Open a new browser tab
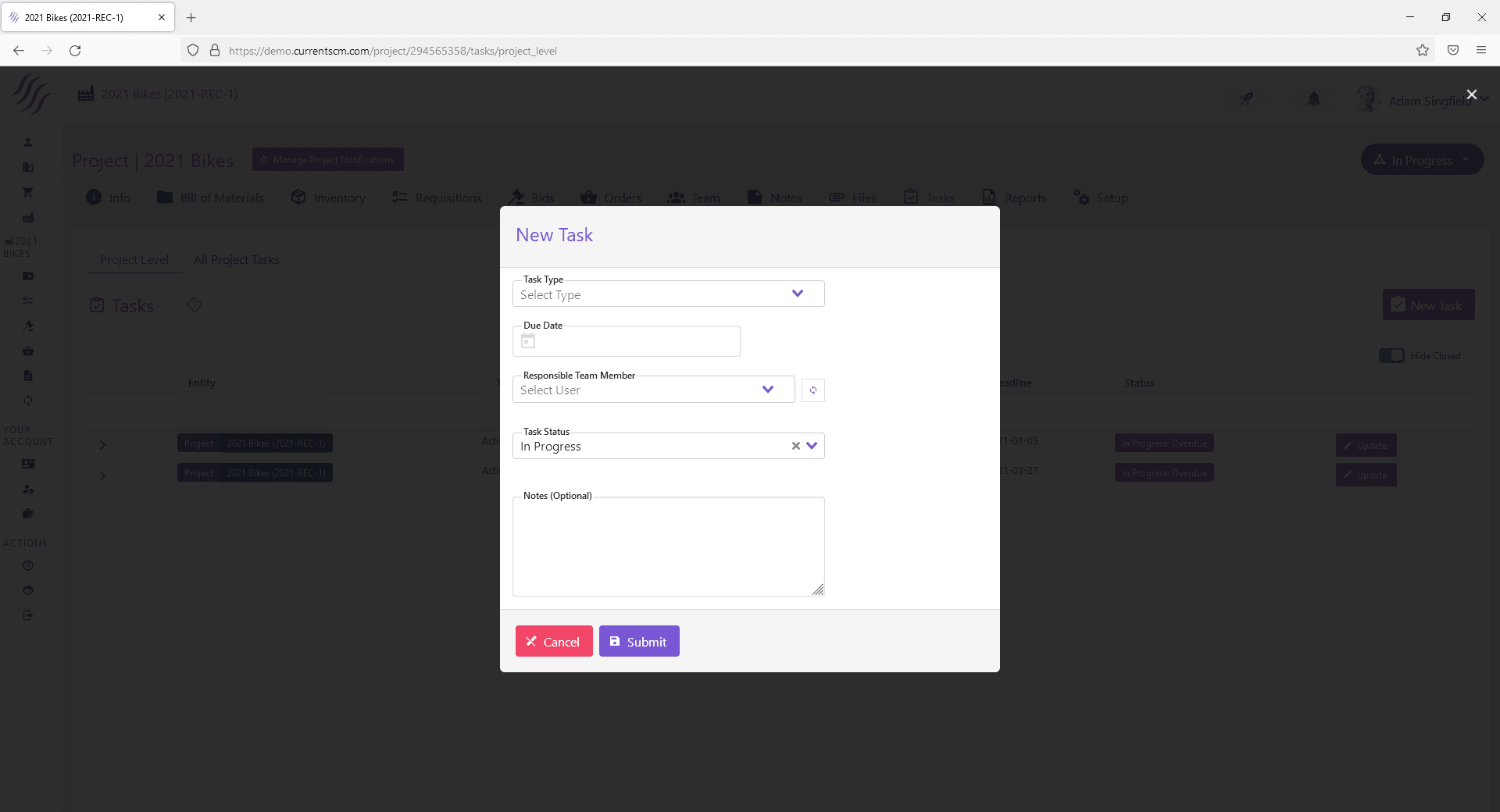 coord(191,17)
